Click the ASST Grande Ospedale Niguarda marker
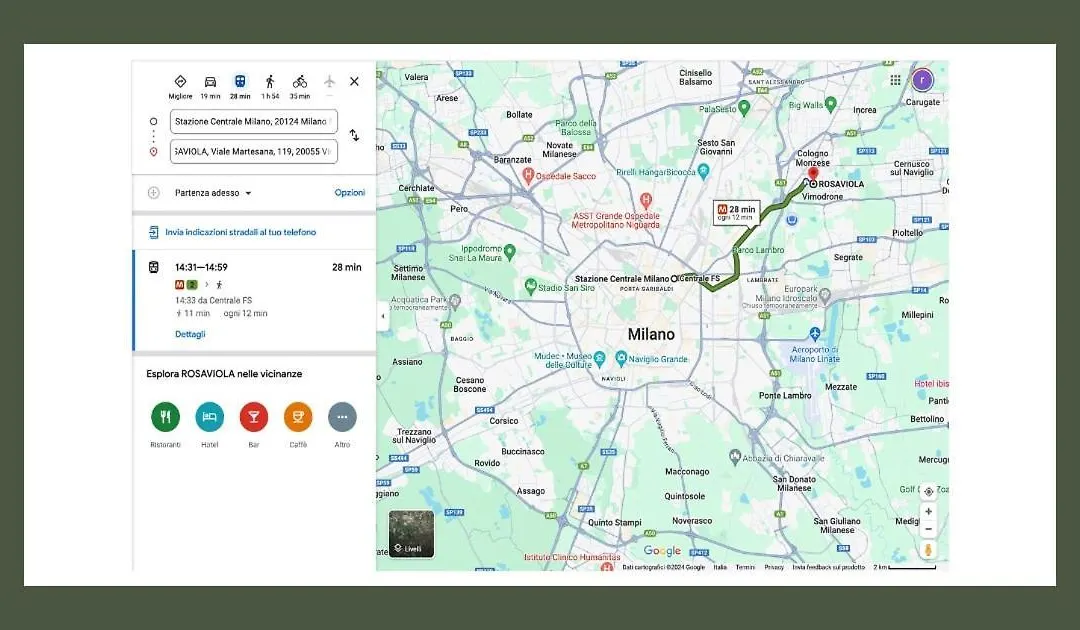1080x630 pixels. (x=645, y=200)
